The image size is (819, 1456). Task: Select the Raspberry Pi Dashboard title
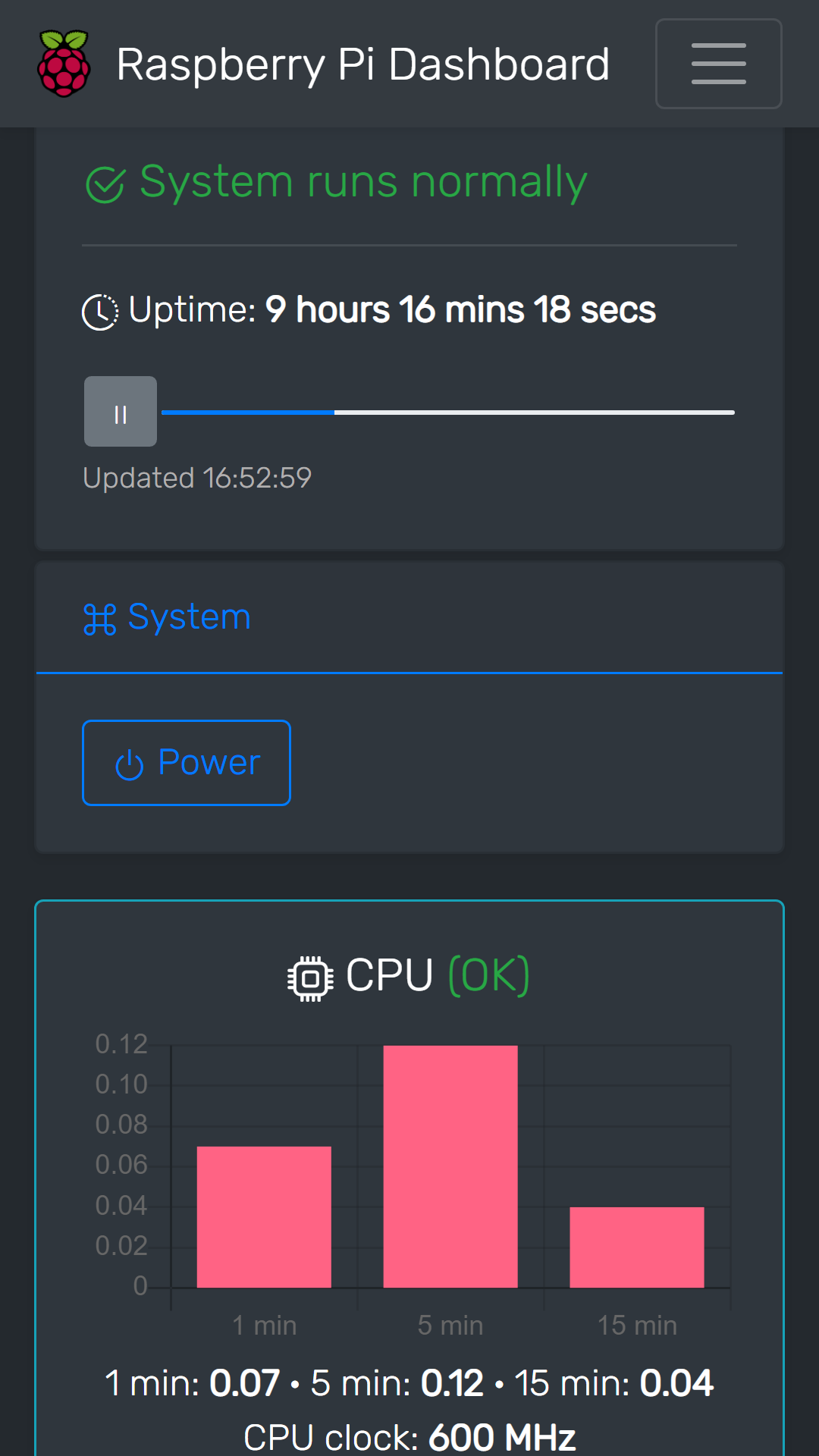364,64
